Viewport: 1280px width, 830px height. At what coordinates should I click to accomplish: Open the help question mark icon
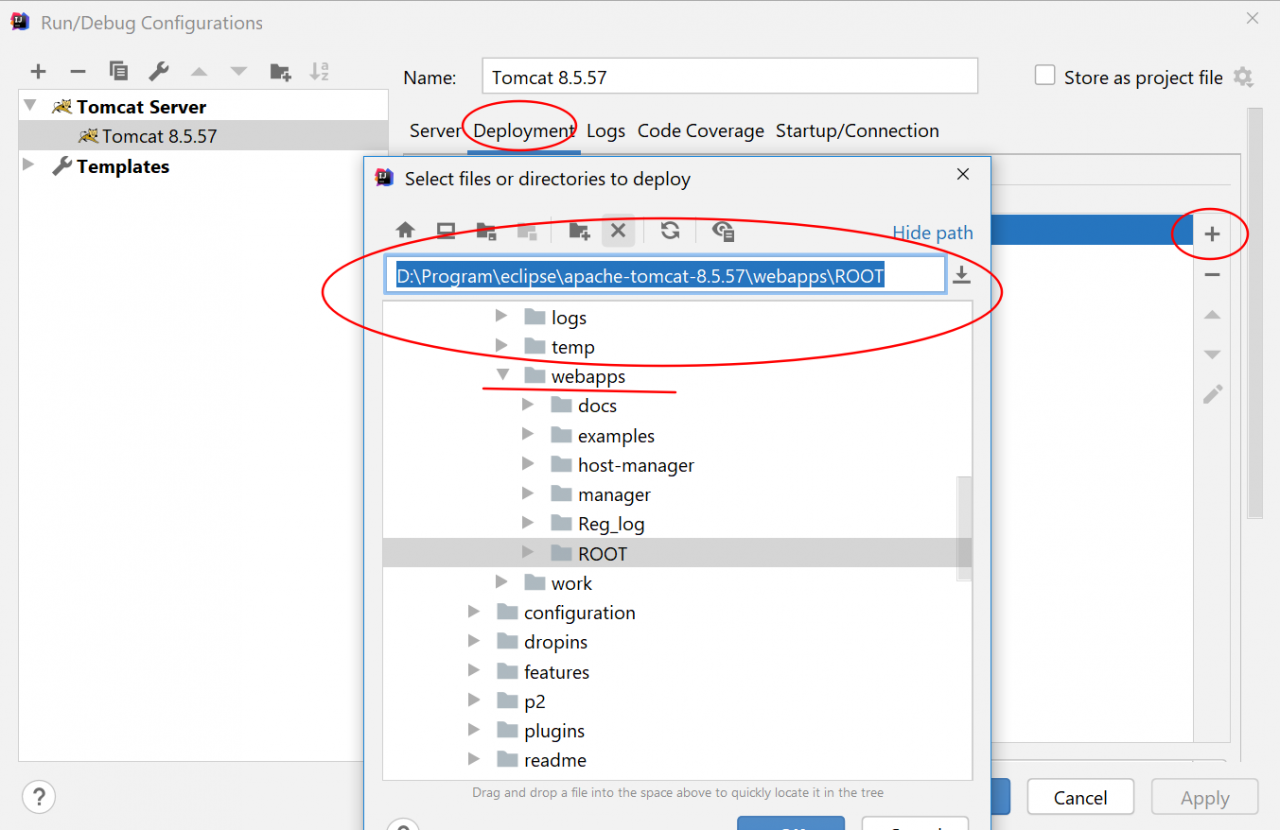(39, 797)
